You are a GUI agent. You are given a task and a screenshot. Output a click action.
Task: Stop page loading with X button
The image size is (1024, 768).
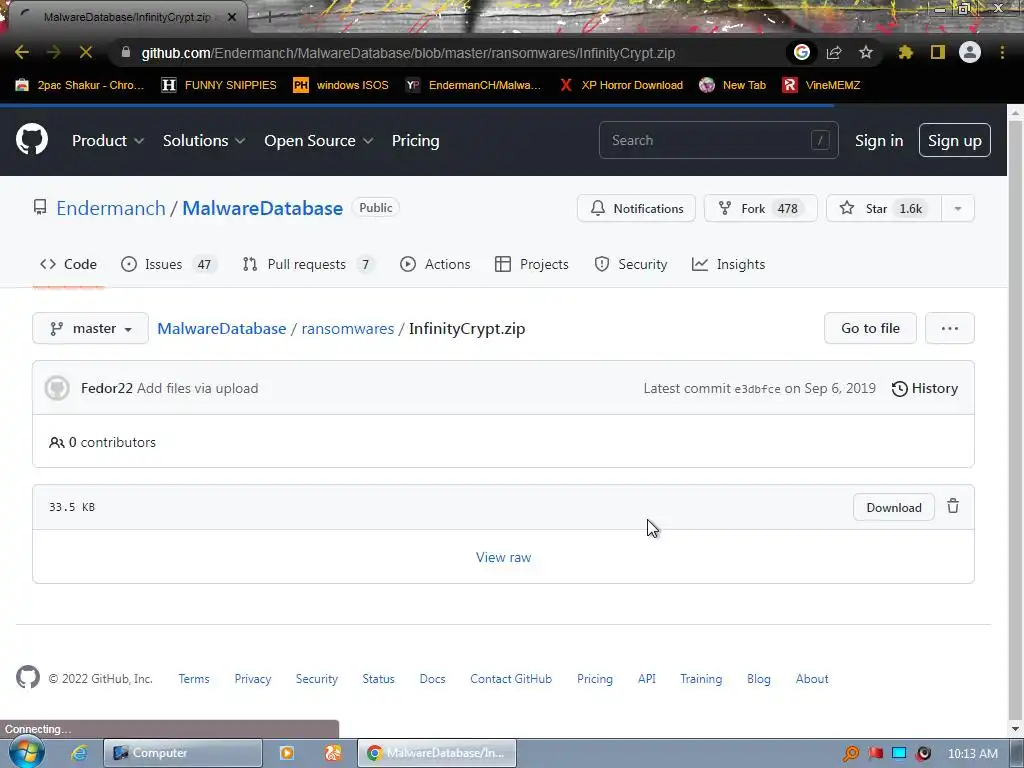(x=86, y=52)
